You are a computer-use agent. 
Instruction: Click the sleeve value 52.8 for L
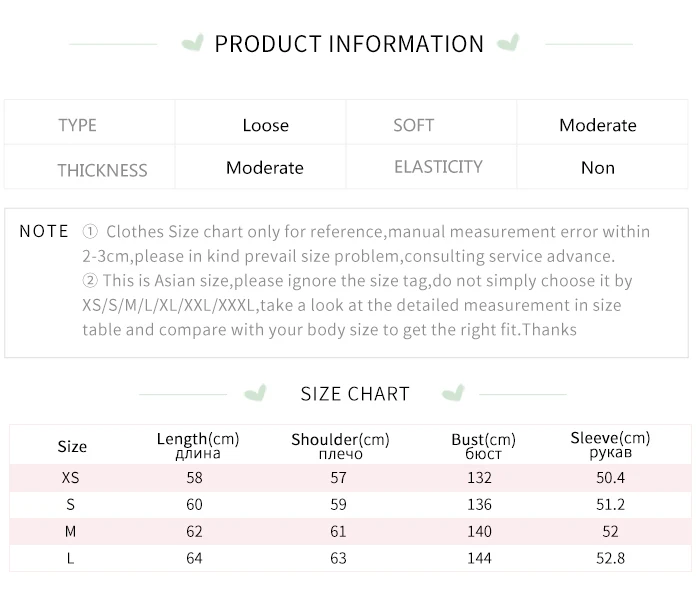pos(610,558)
